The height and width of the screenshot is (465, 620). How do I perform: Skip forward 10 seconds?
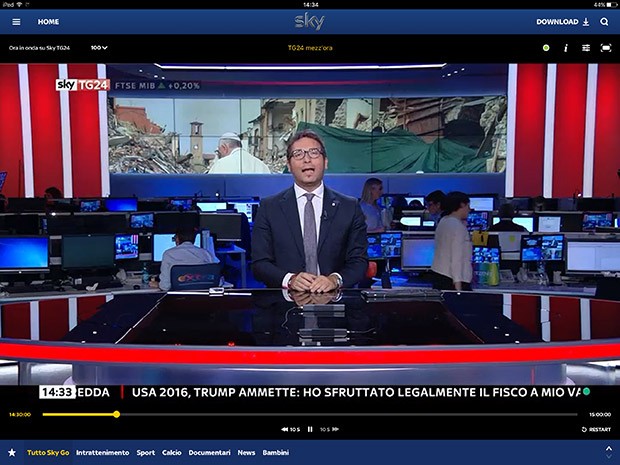329,429
